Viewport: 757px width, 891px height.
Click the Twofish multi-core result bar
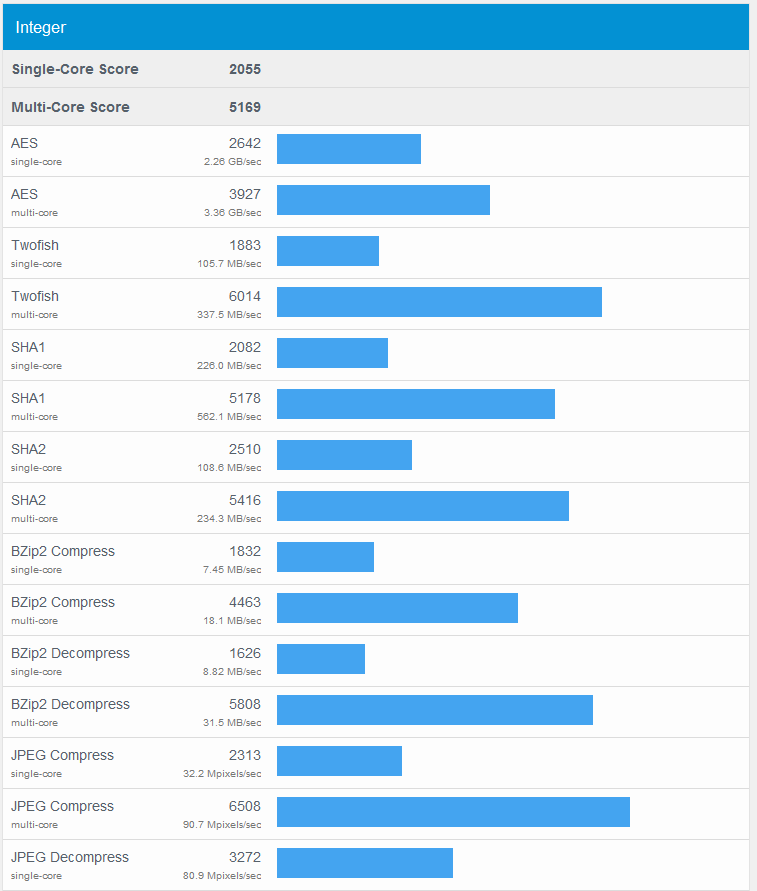439,302
